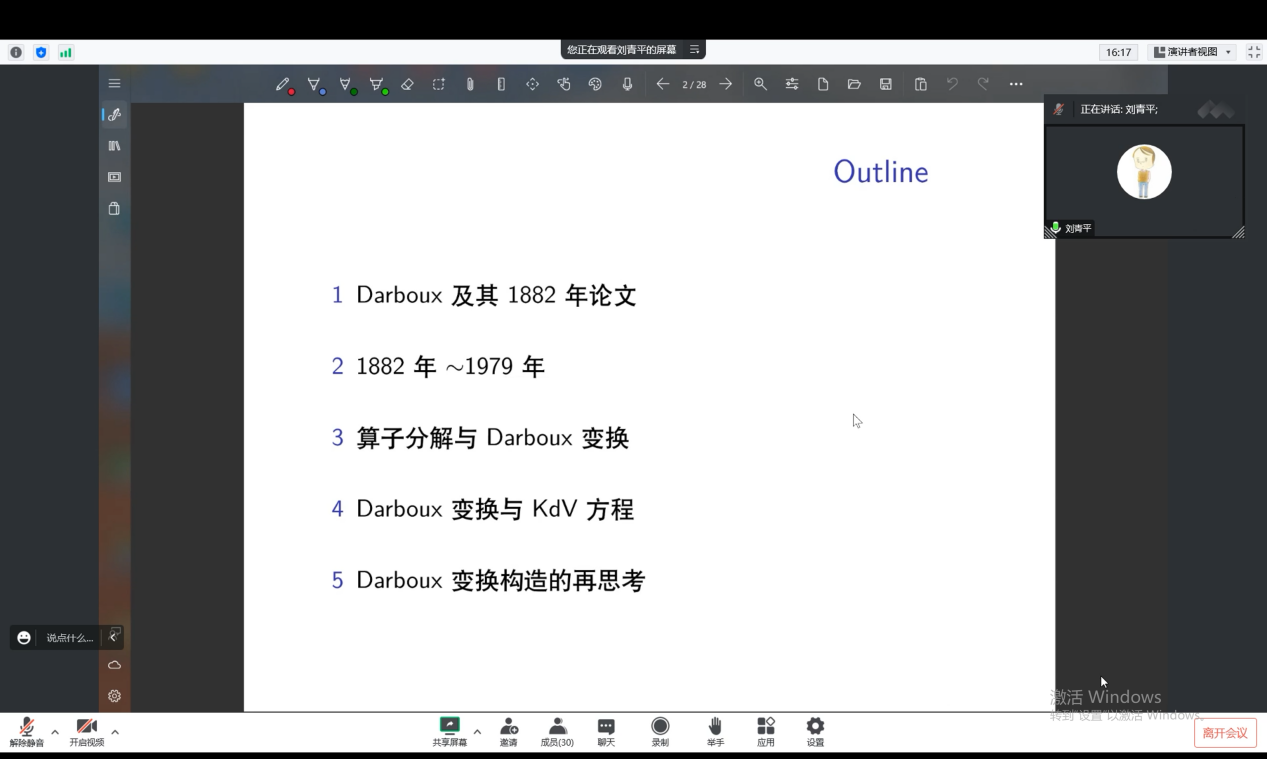Open the members list 成员(30)
The image size is (1267, 759).
tap(557, 731)
